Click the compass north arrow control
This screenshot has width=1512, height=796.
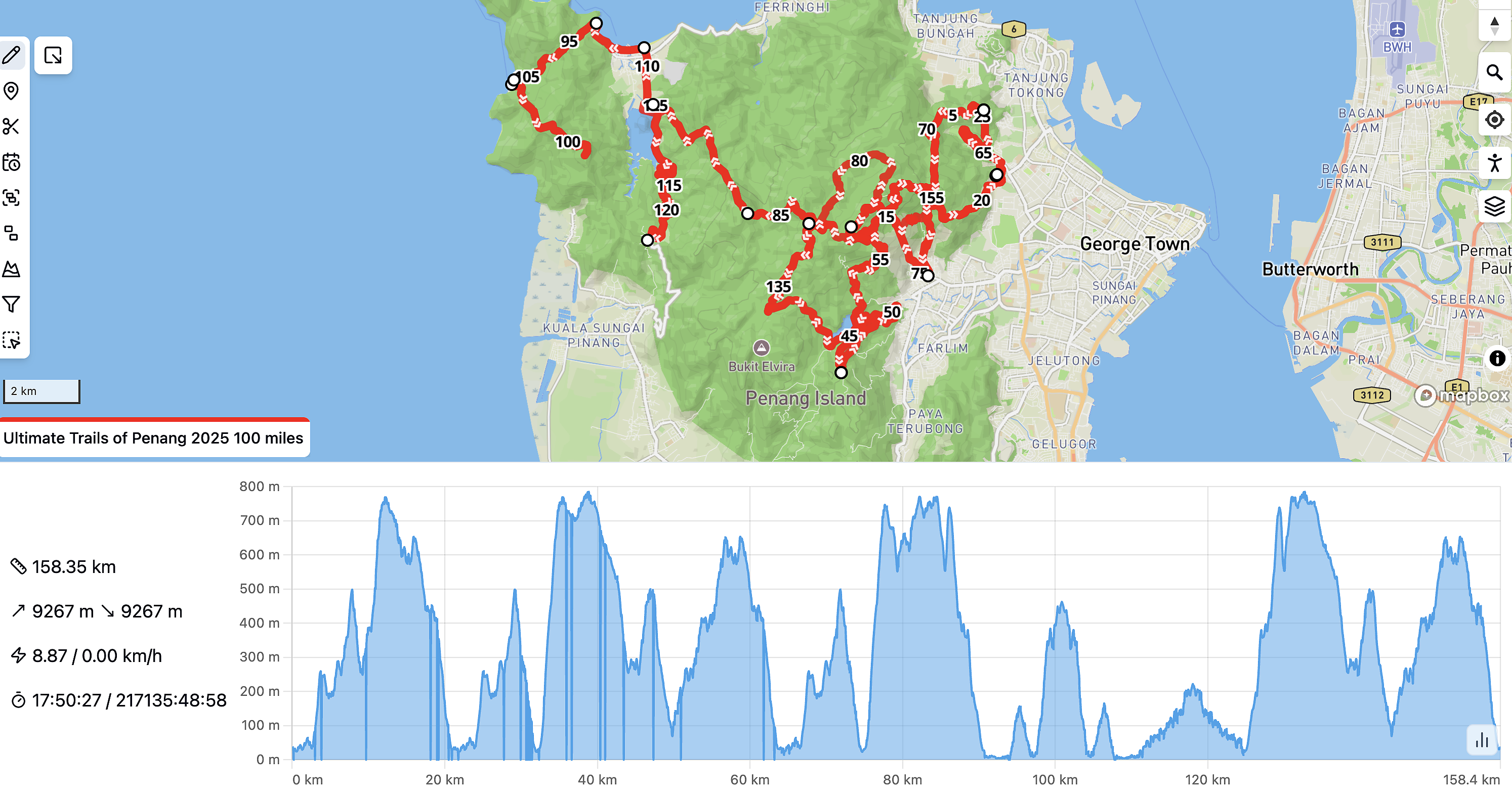1494,25
